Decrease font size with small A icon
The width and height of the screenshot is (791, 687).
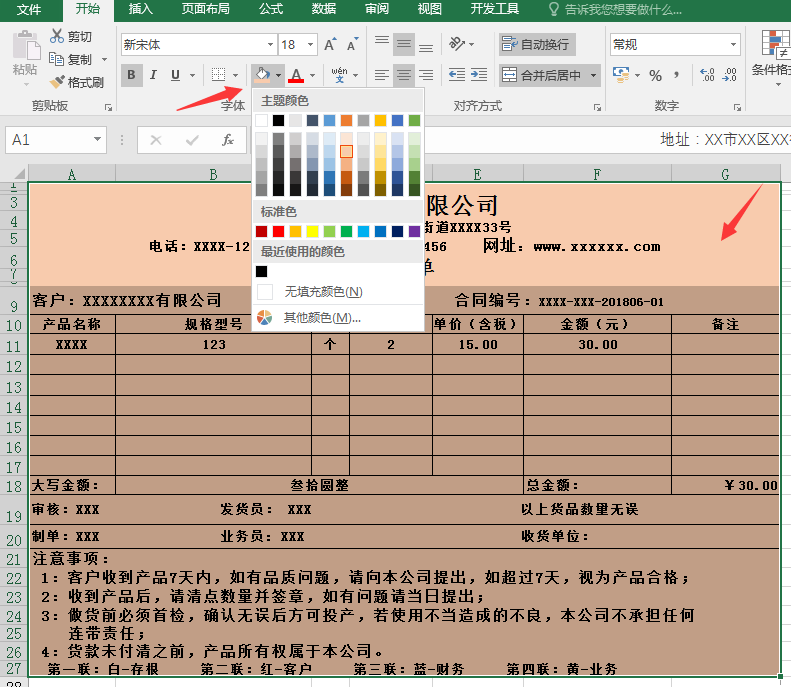[352, 44]
